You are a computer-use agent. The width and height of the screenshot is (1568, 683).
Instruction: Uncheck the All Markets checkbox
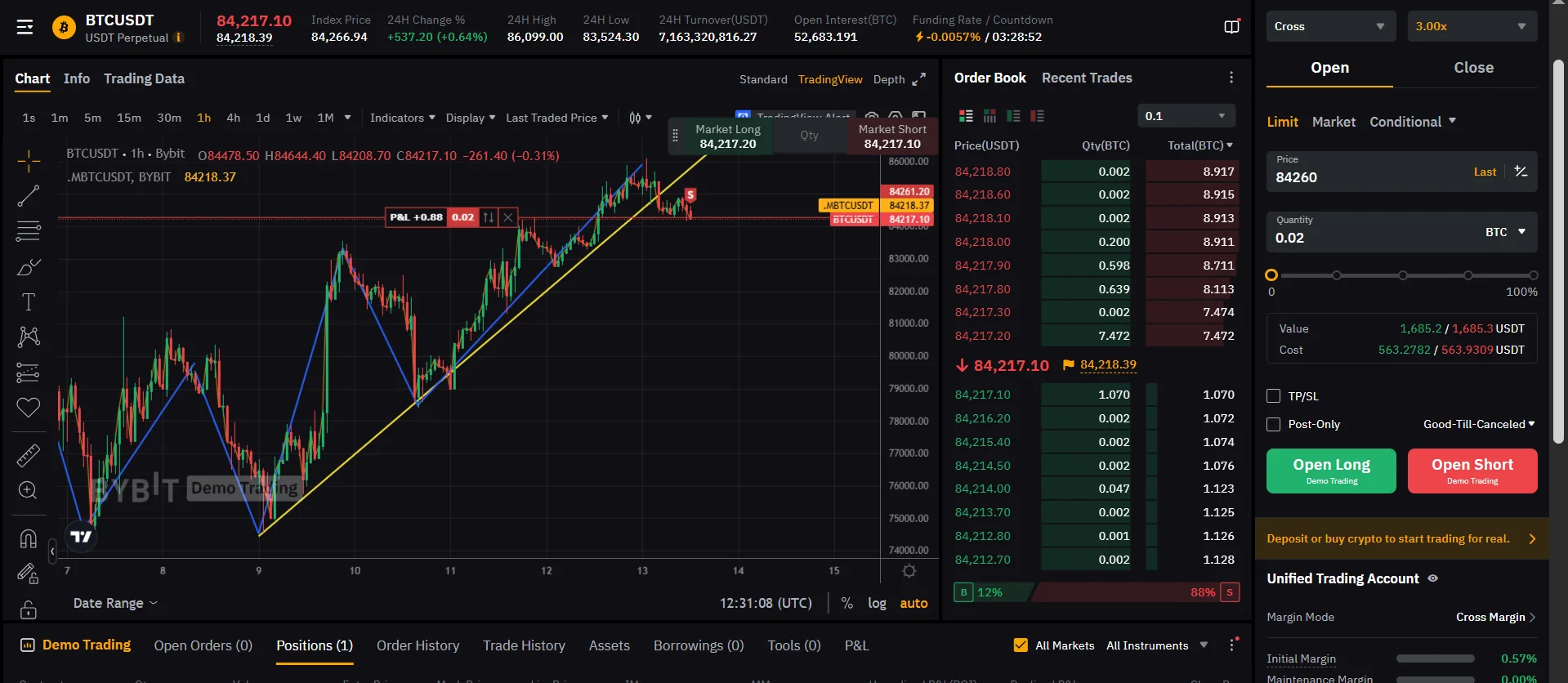click(1021, 645)
